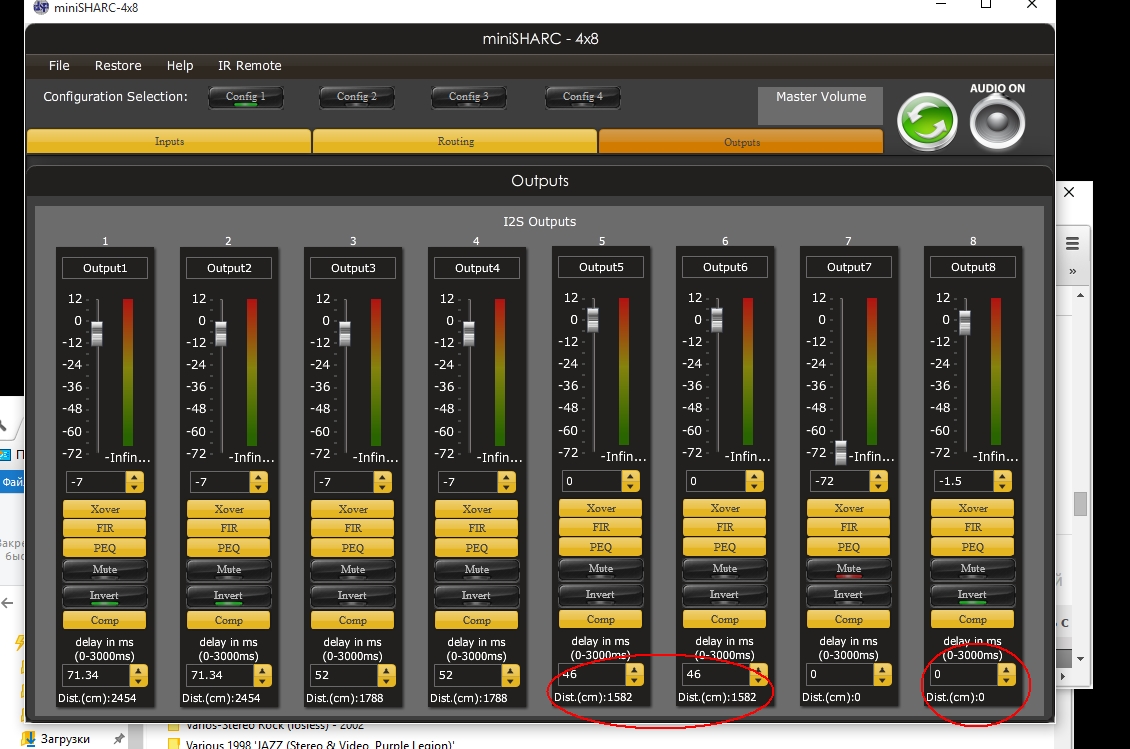Adjust Output3 delay stepper arrows

coord(386,675)
